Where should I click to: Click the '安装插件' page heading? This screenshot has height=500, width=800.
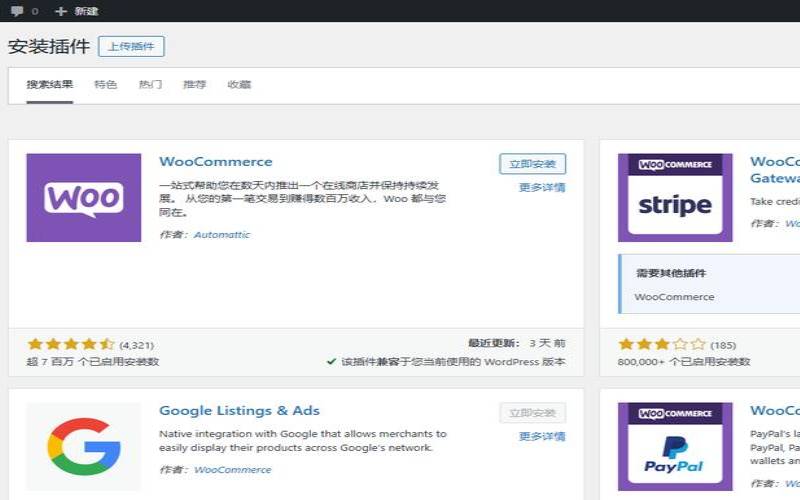pyautogui.click(x=49, y=46)
